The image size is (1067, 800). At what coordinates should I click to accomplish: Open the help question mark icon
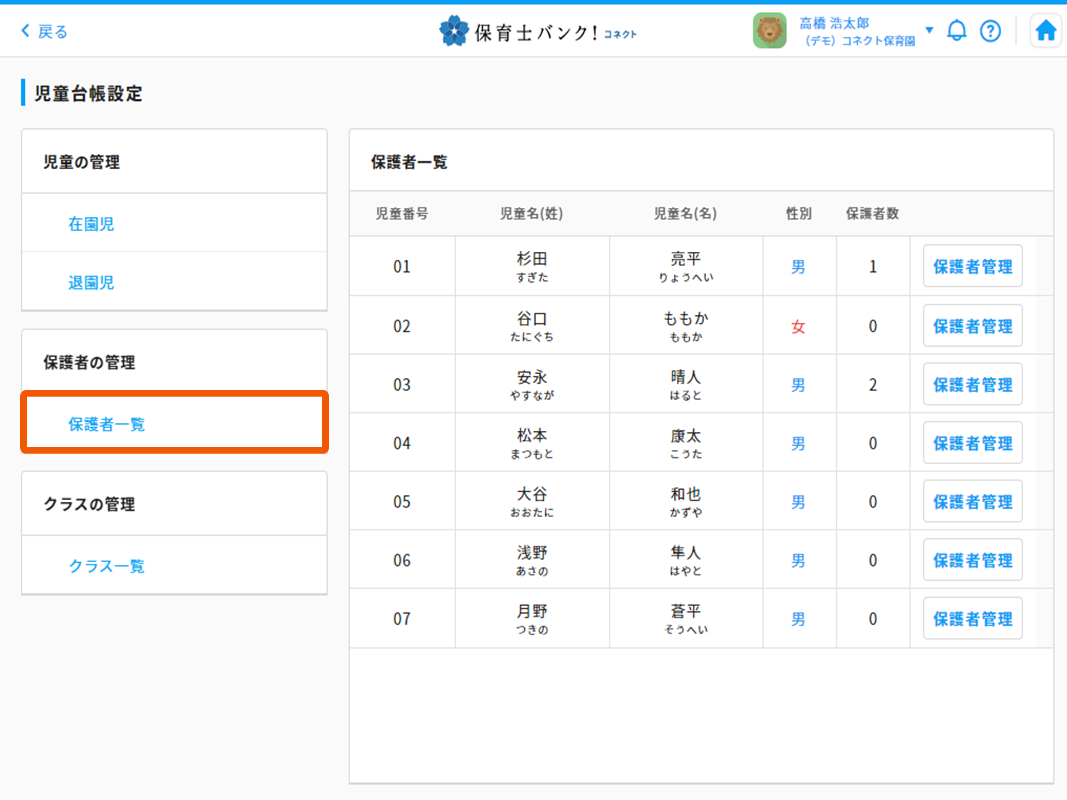pos(990,31)
